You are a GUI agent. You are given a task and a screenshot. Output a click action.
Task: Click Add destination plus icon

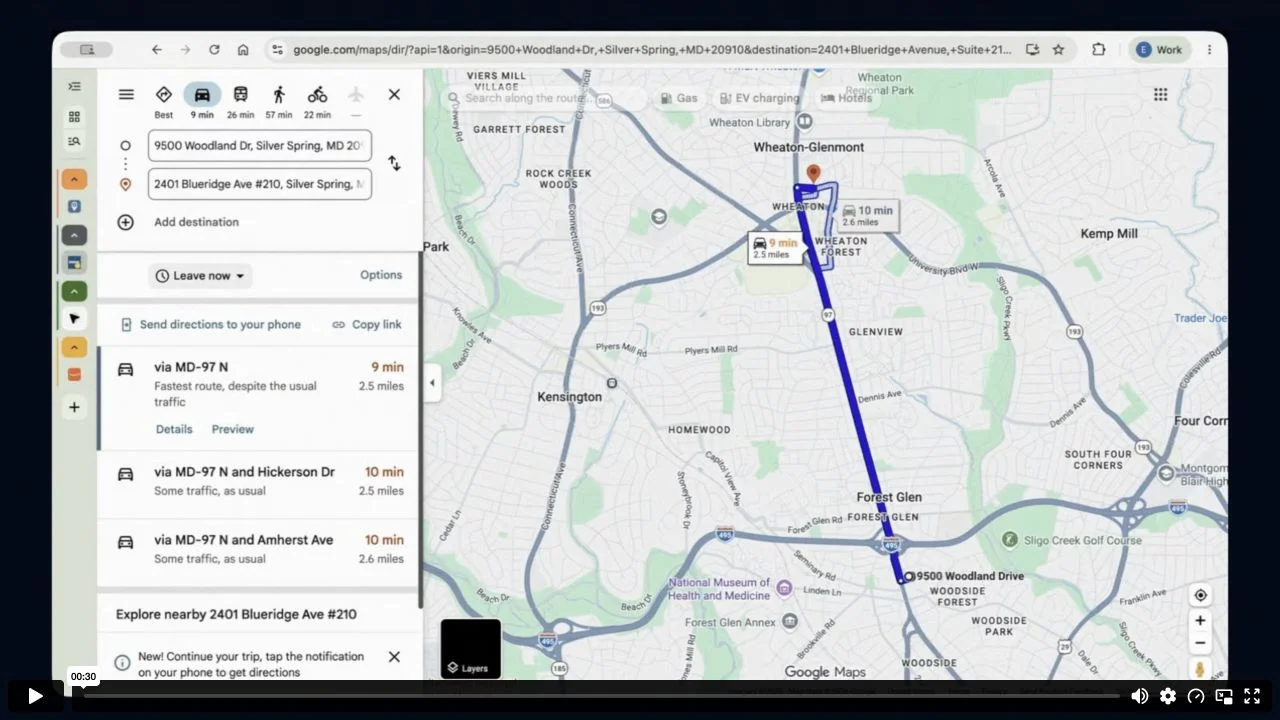pos(125,222)
